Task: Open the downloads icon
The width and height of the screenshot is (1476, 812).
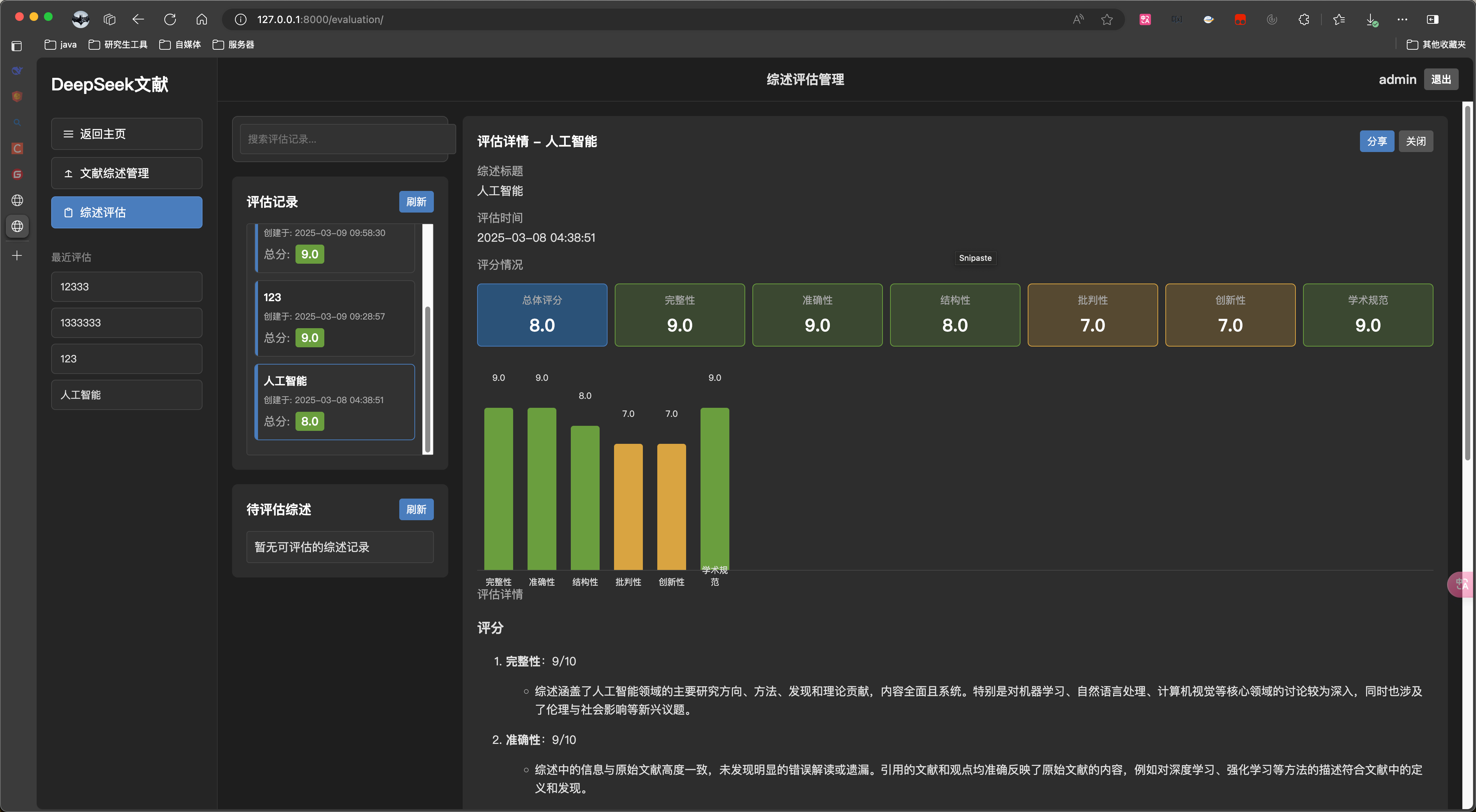Action: pyautogui.click(x=1371, y=20)
